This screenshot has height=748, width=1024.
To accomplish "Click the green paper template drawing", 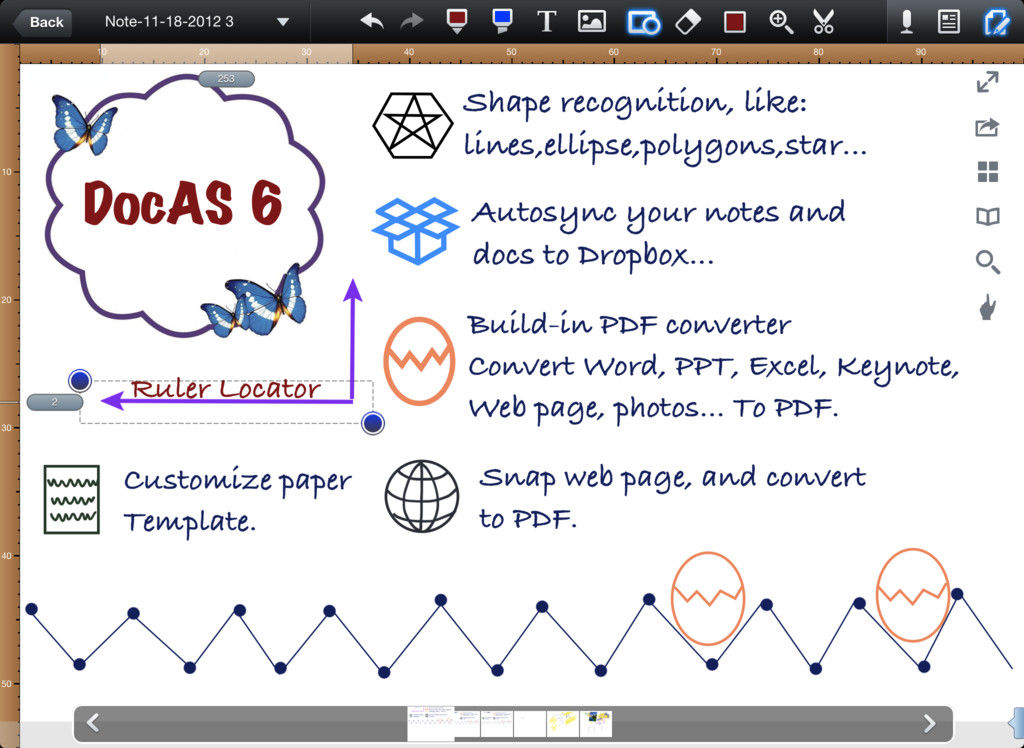I will click(72, 499).
